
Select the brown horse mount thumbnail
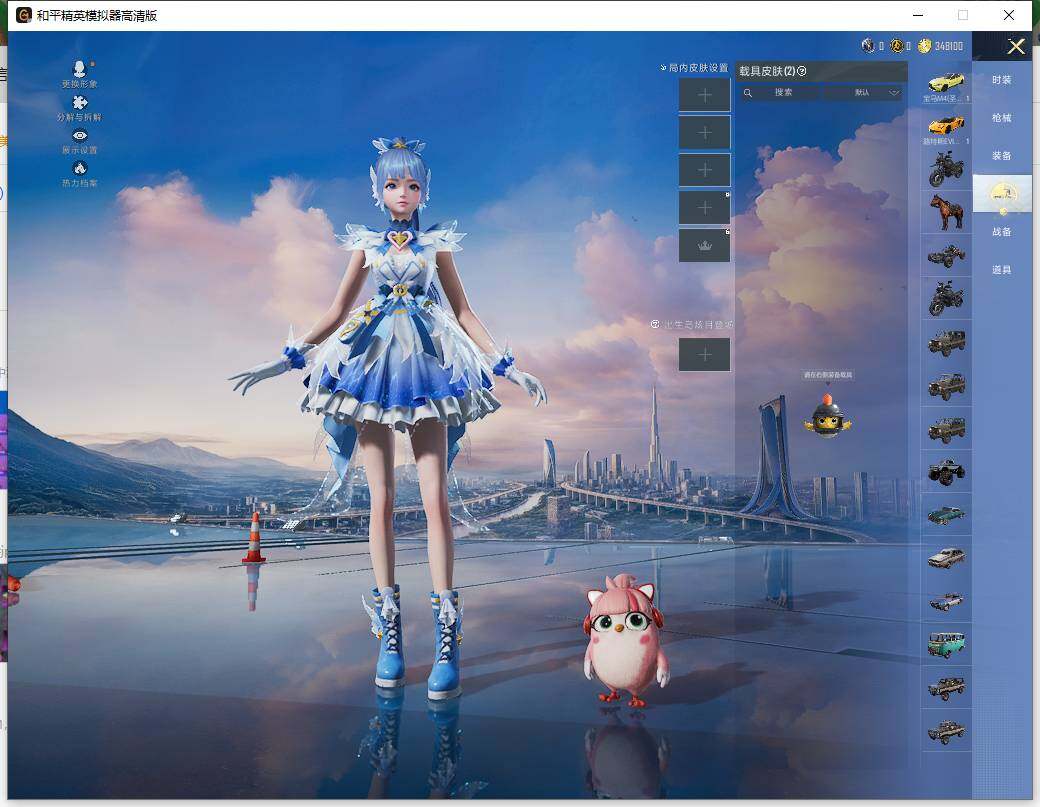pos(946,212)
